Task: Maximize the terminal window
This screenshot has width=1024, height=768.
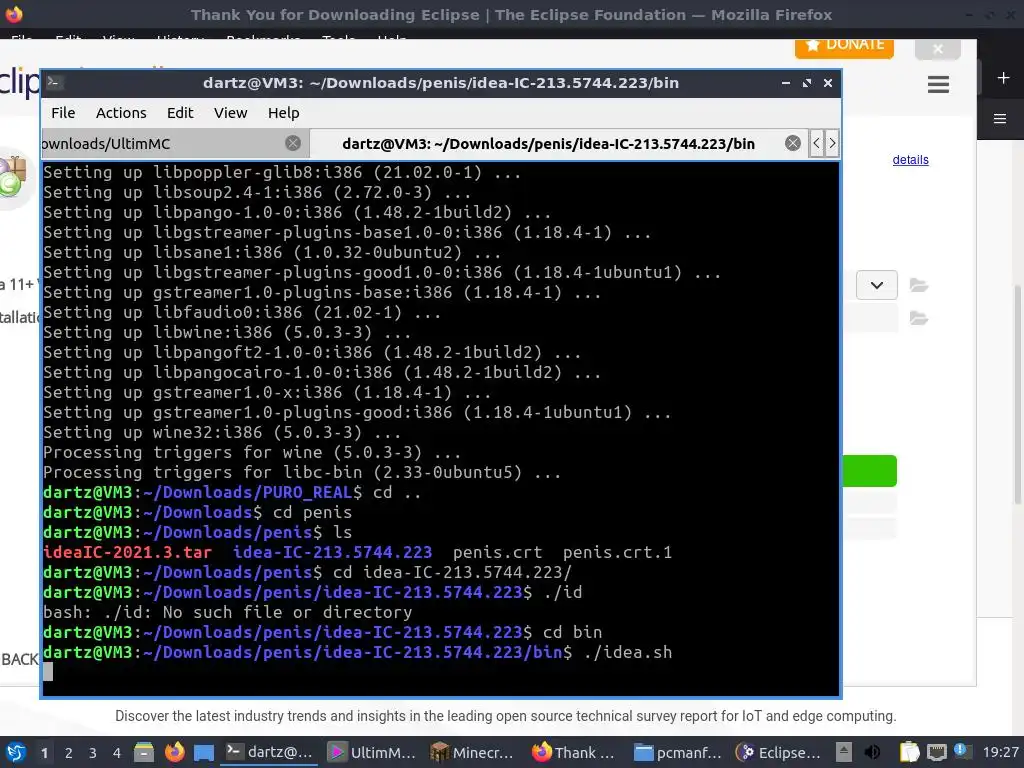Action: (807, 83)
